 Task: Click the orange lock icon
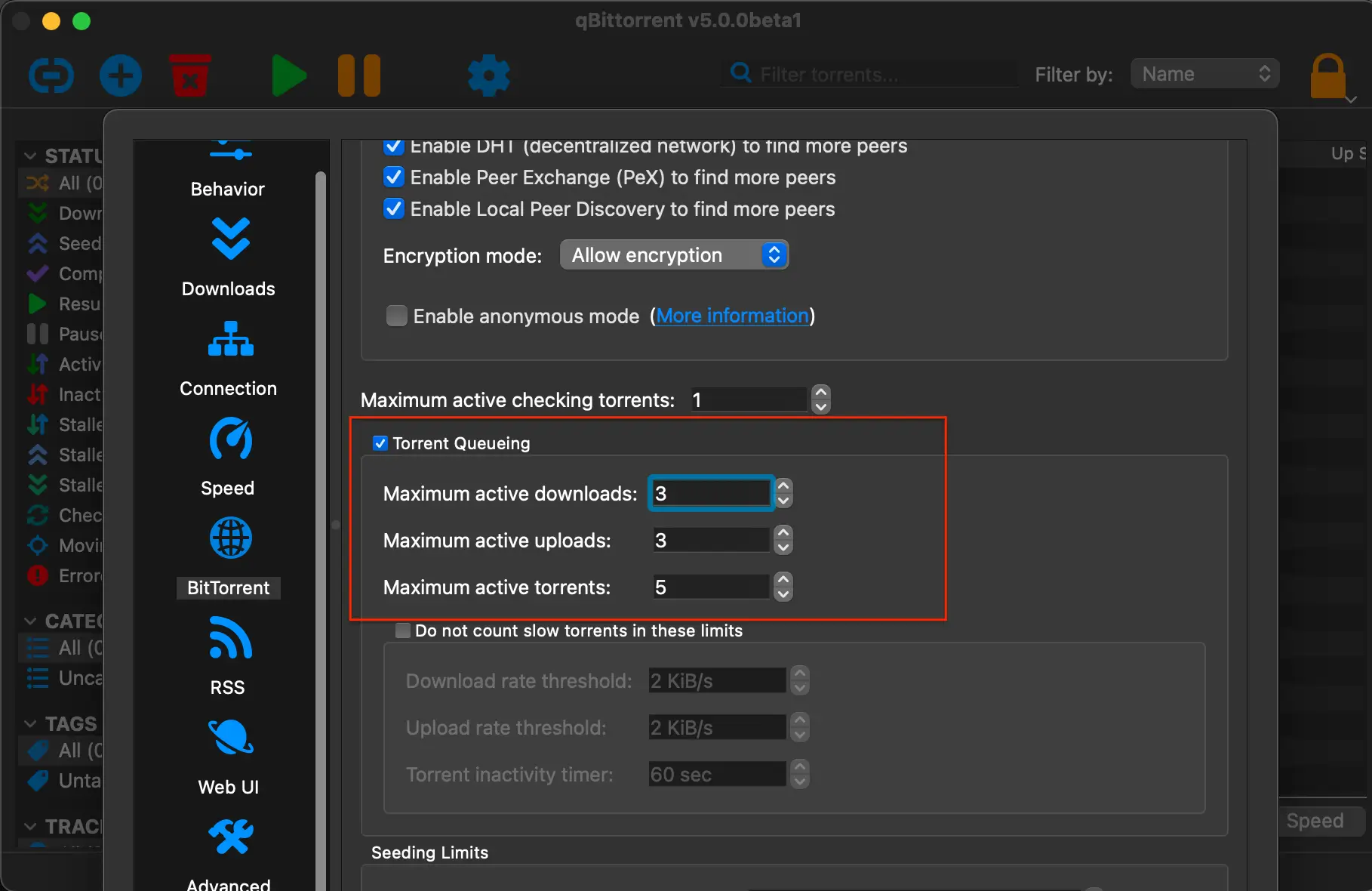tap(1328, 76)
